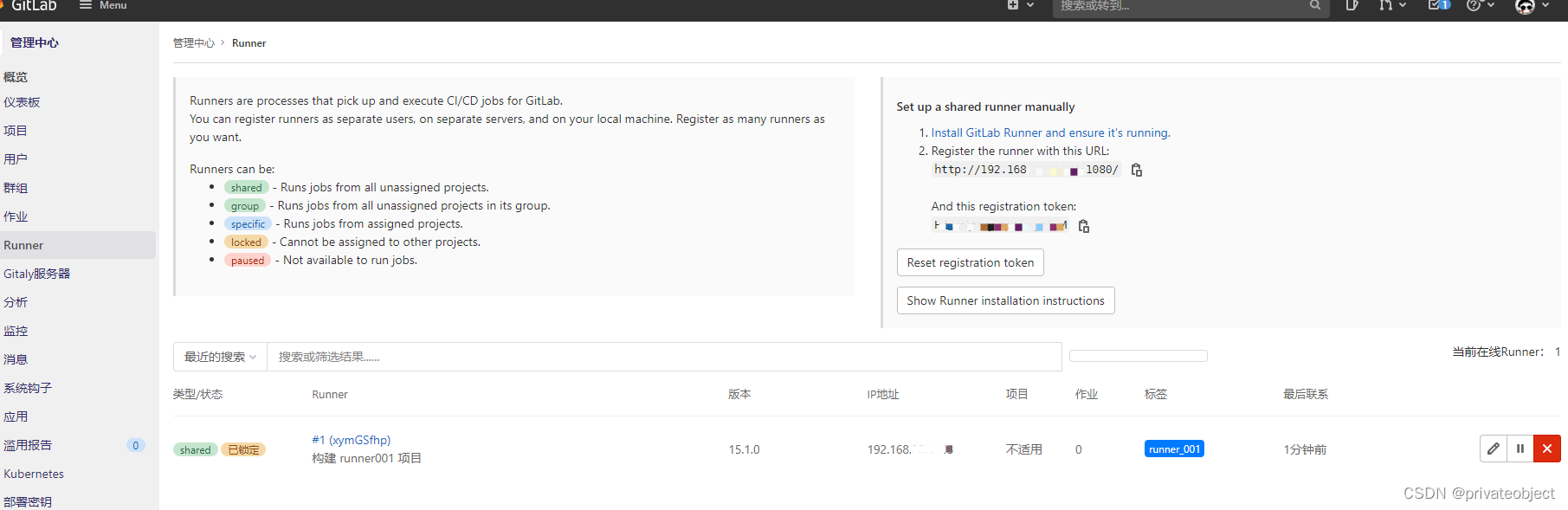Open the issues icon in top bar
This screenshot has height=510, width=1568.
pyautogui.click(x=1352, y=5)
